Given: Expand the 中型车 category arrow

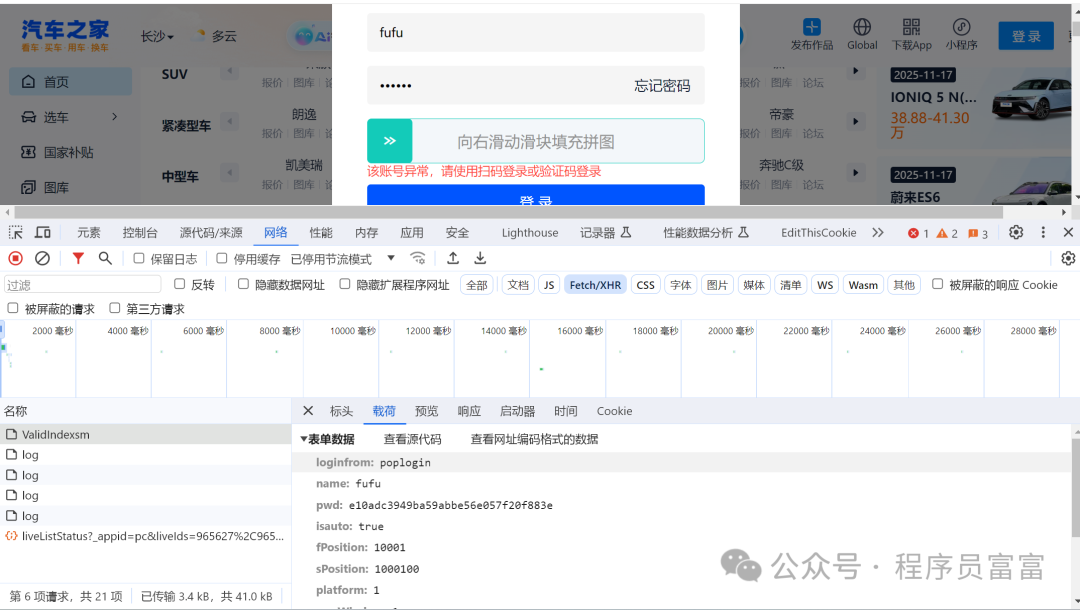Looking at the screenshot, I should coord(229,173).
